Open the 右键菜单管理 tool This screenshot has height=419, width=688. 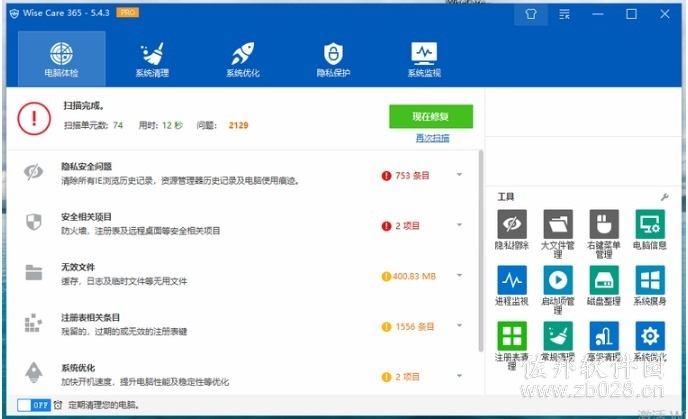604,234
